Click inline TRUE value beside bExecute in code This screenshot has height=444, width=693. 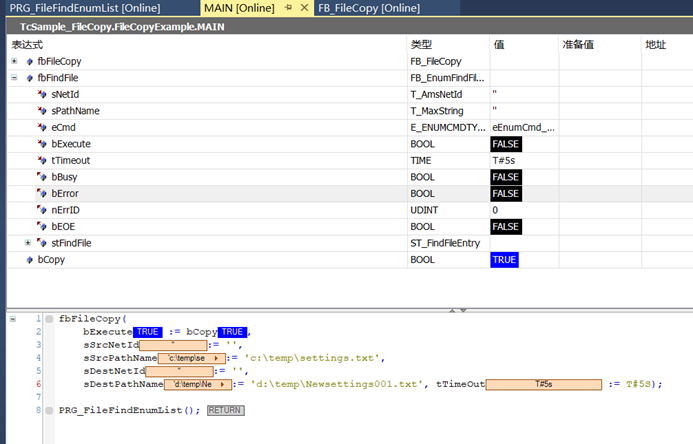pos(148,332)
